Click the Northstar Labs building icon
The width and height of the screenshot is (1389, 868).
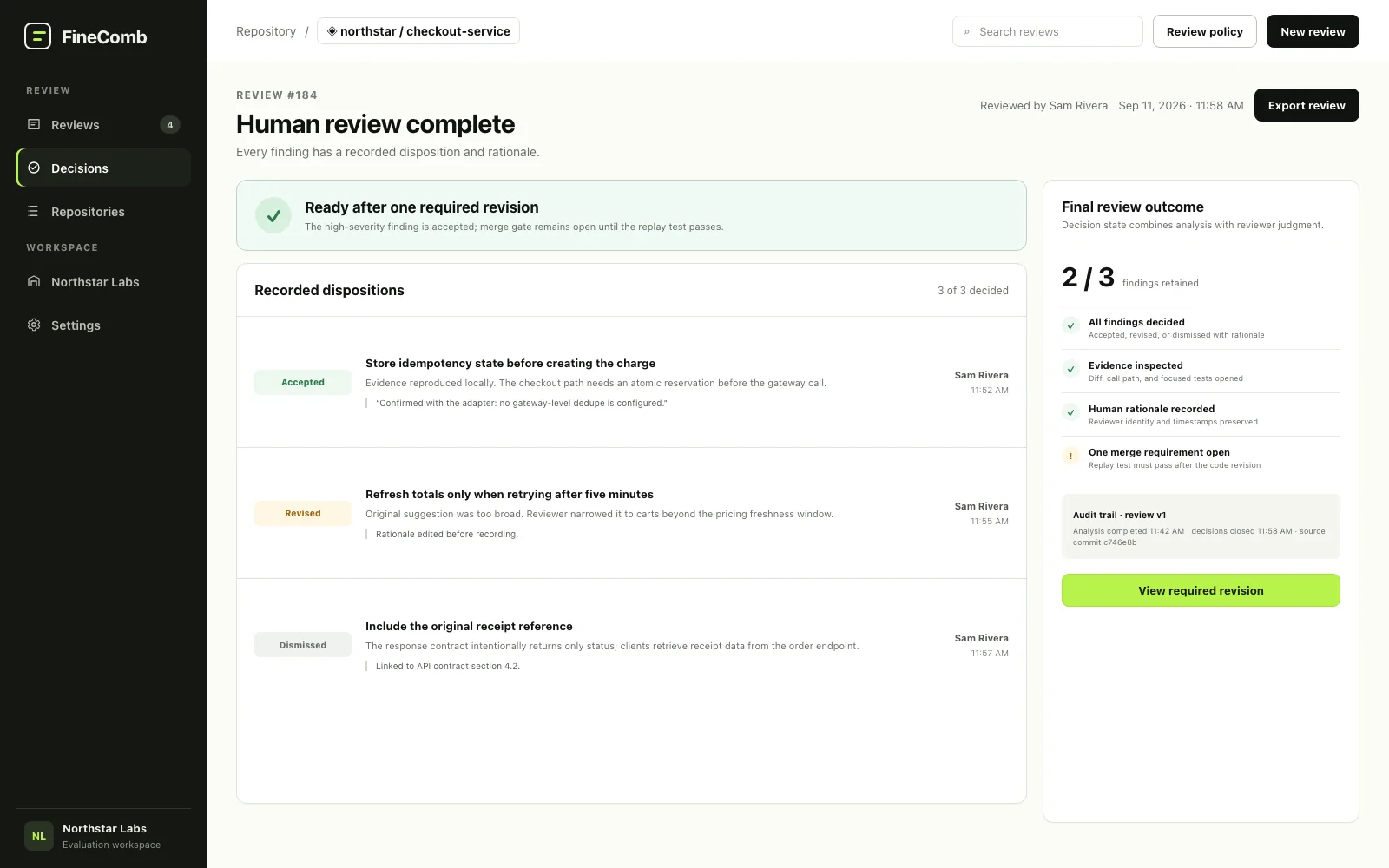tap(34, 281)
